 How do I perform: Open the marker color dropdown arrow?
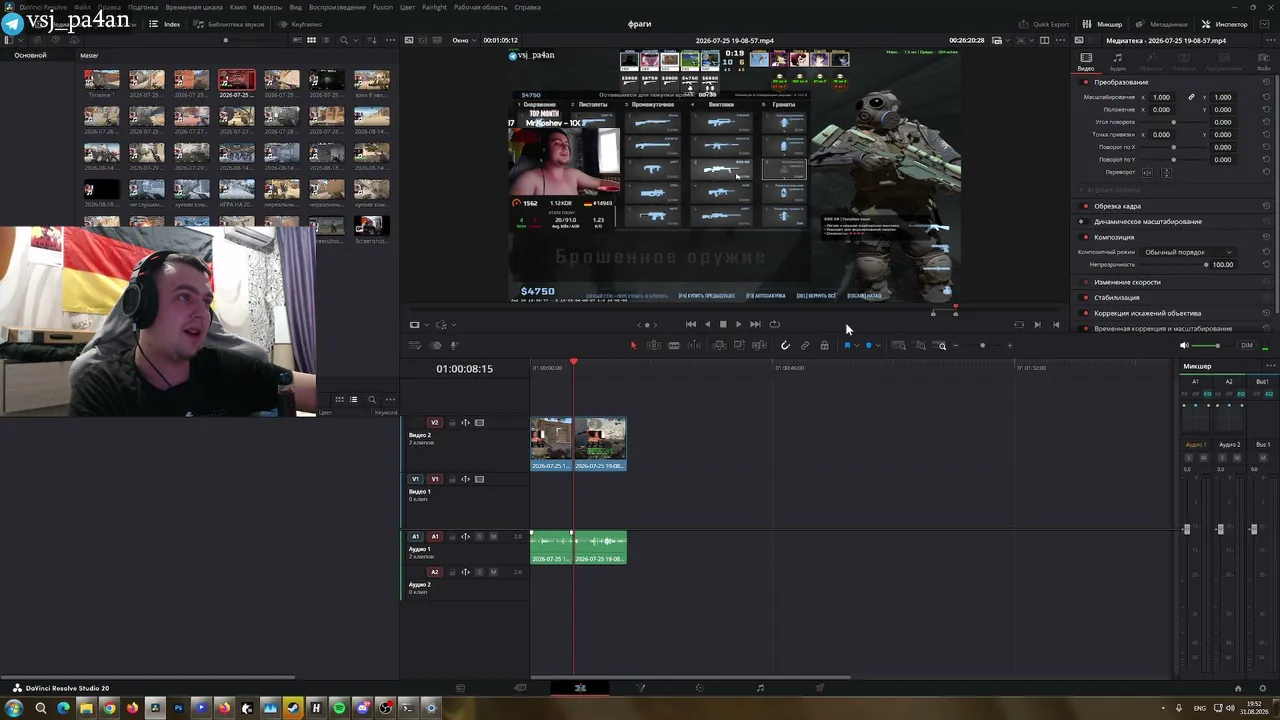[x=878, y=346]
